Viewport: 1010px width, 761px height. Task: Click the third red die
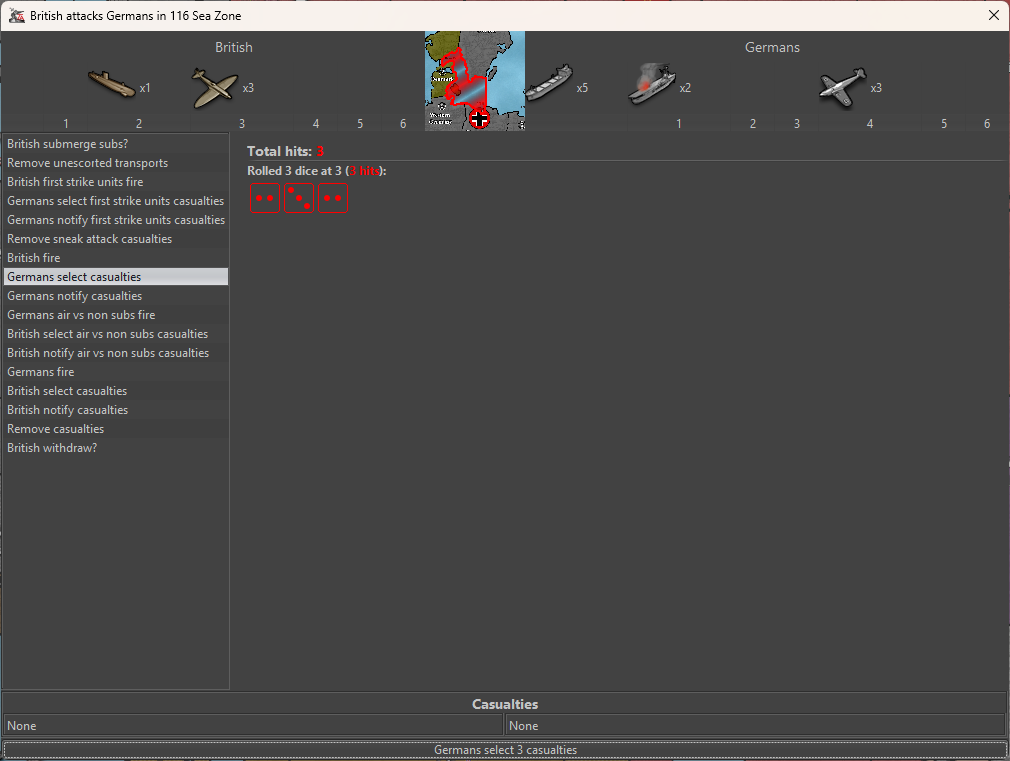pyautogui.click(x=332, y=198)
